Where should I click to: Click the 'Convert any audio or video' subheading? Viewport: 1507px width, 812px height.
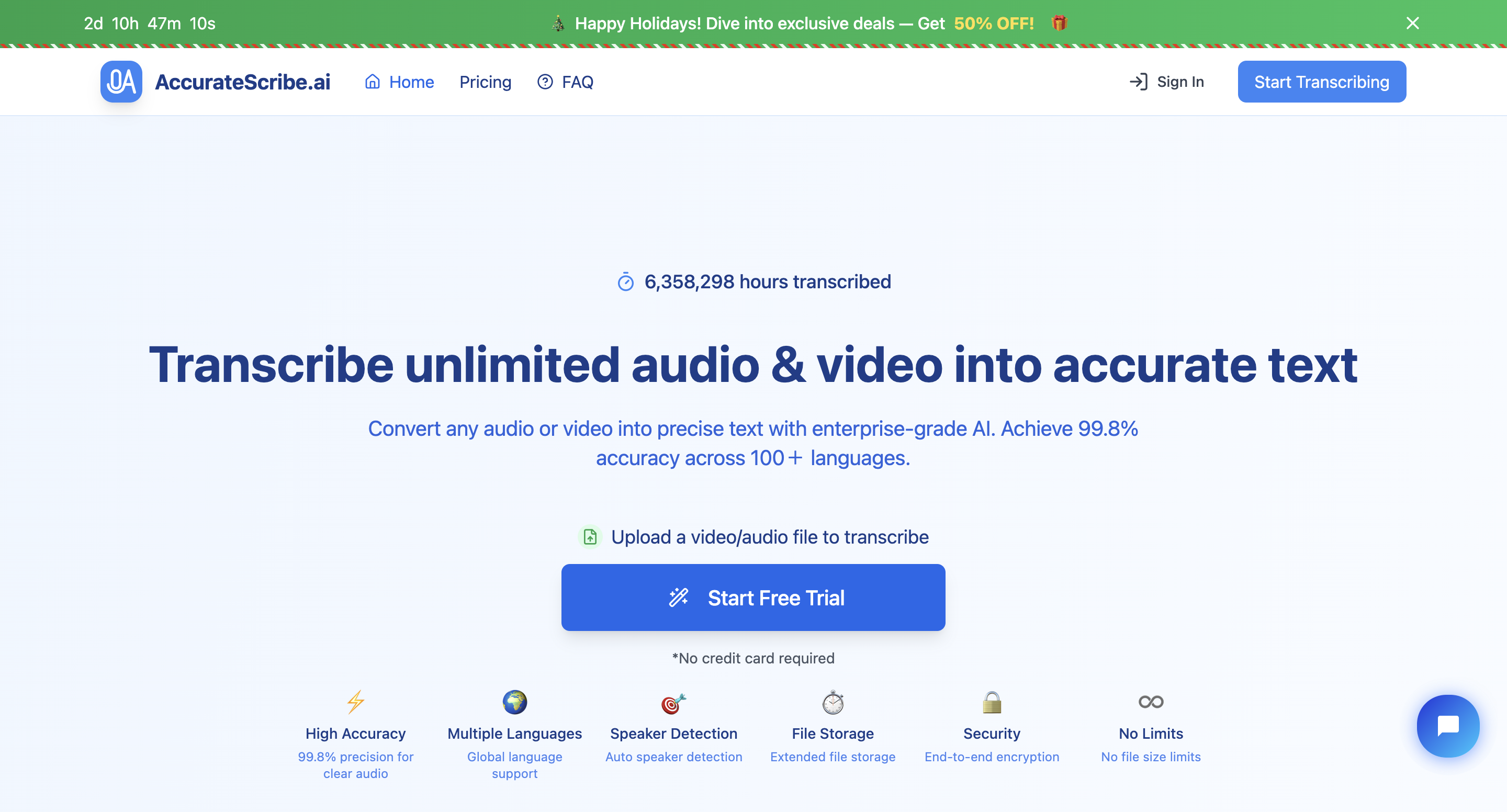753,444
